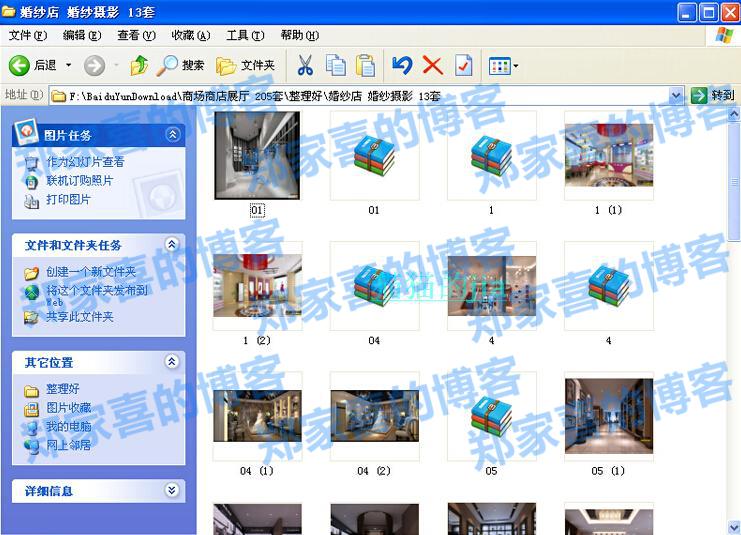
Task: Click 创建一个新文件夹 link
Action: (x=91, y=272)
